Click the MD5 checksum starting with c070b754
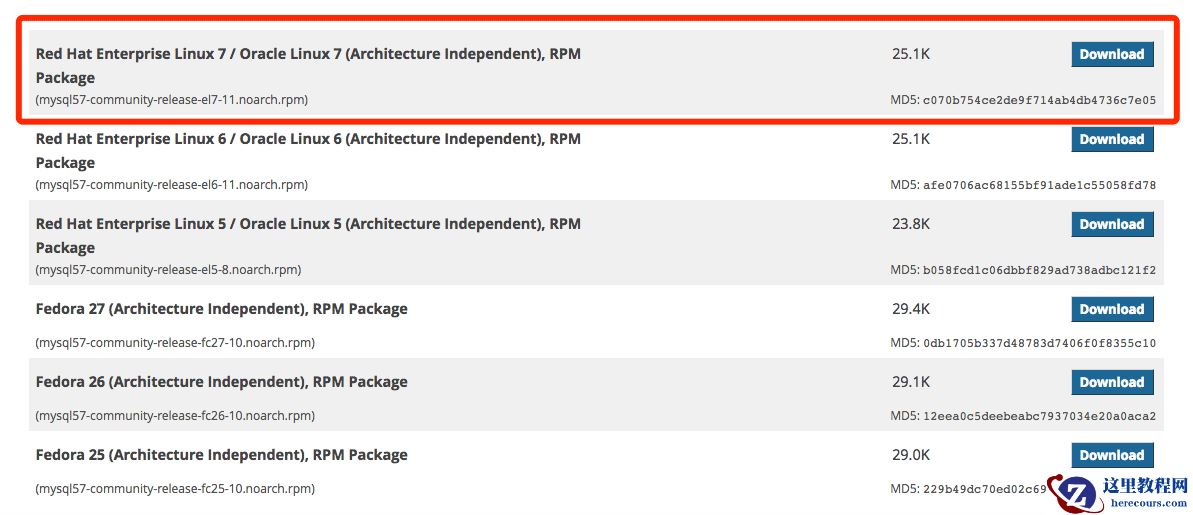This screenshot has height=515, width=1193. (1038, 100)
